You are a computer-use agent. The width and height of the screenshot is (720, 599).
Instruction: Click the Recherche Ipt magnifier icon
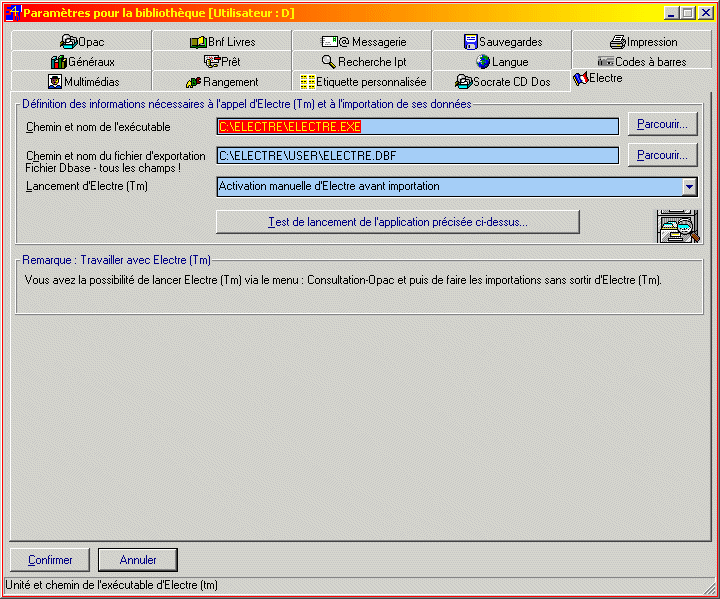pos(329,62)
